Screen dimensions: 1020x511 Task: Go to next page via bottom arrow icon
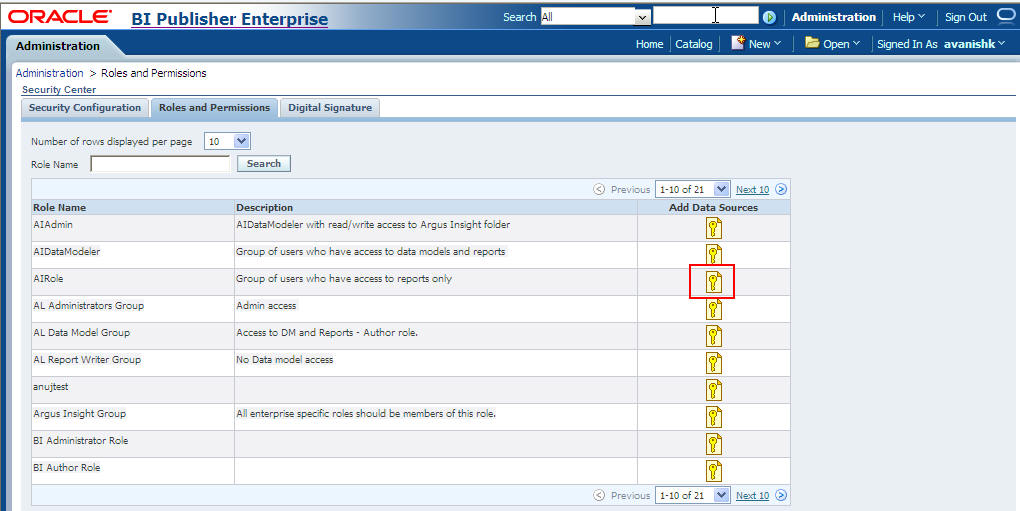point(781,495)
